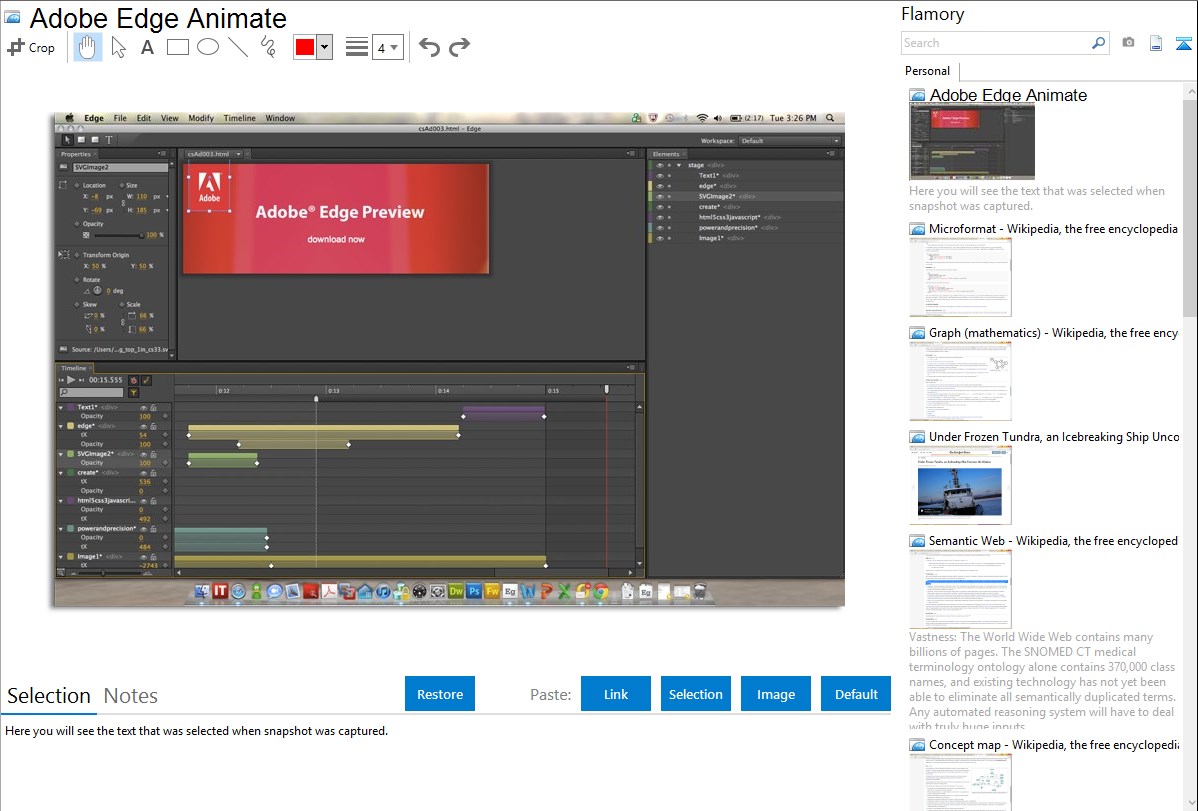Click the line thickness icon

(x=356, y=47)
